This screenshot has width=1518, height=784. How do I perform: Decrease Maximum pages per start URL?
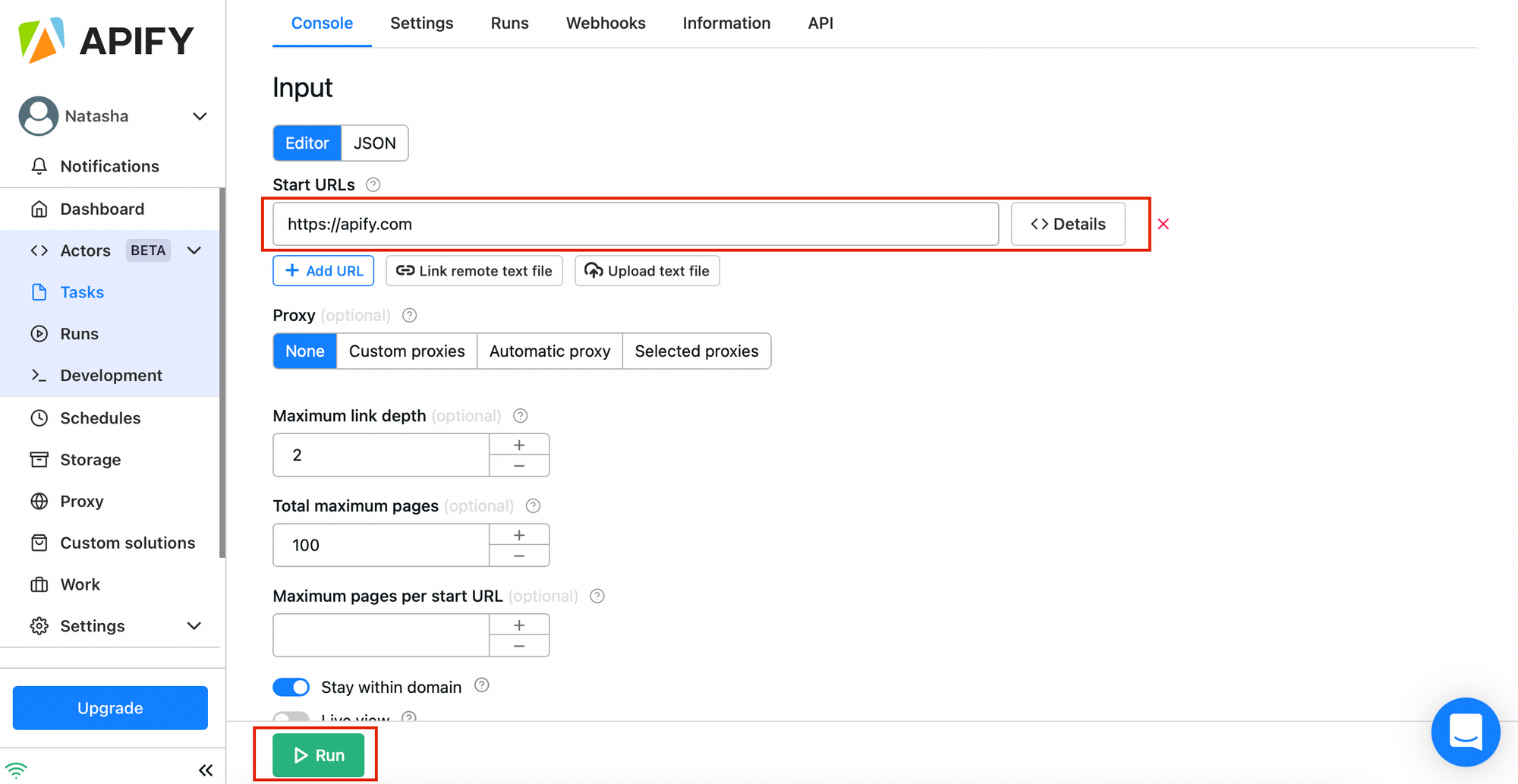(519, 646)
